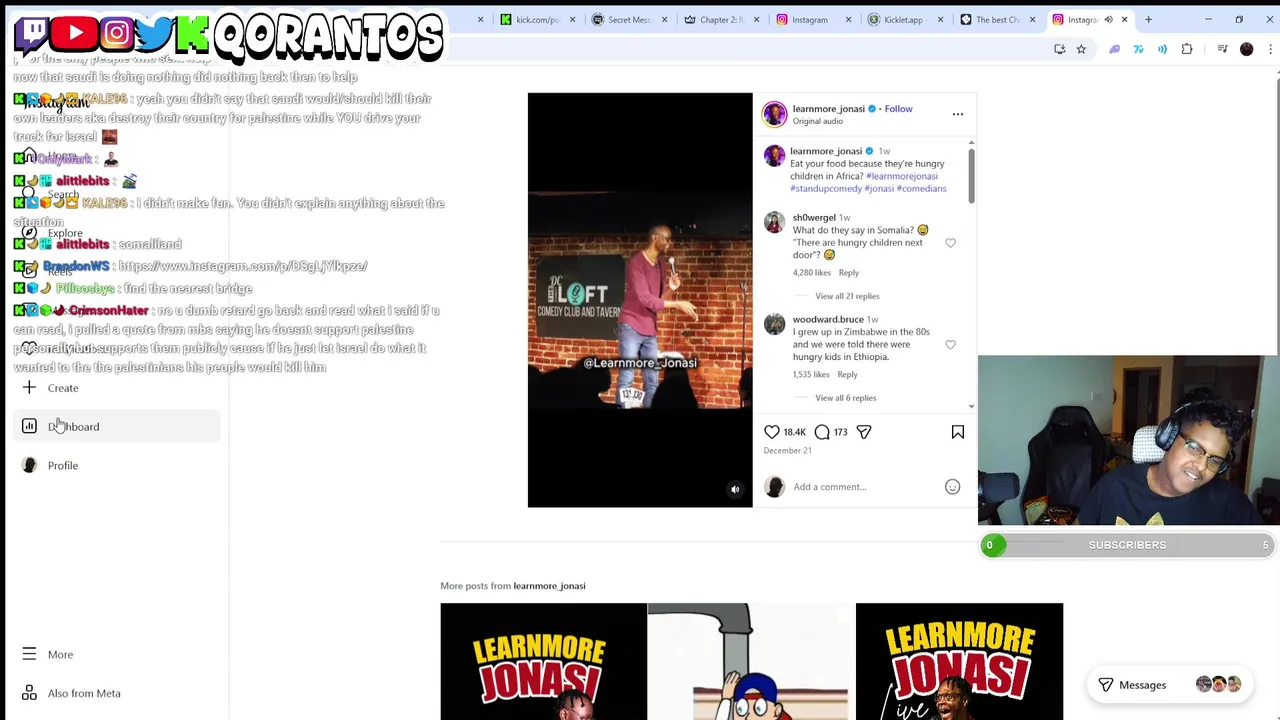1280x720 pixels.
Task: Open Dashboard from the Instagram sidebar
Action: [x=118, y=427]
